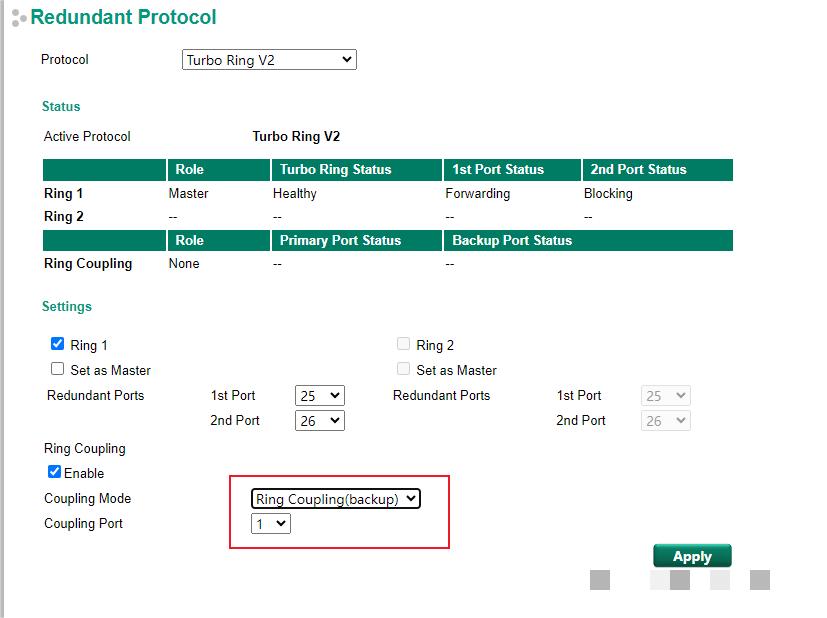Open Ring 1 2nd Port dropdown
The width and height of the screenshot is (827, 618).
320,420
